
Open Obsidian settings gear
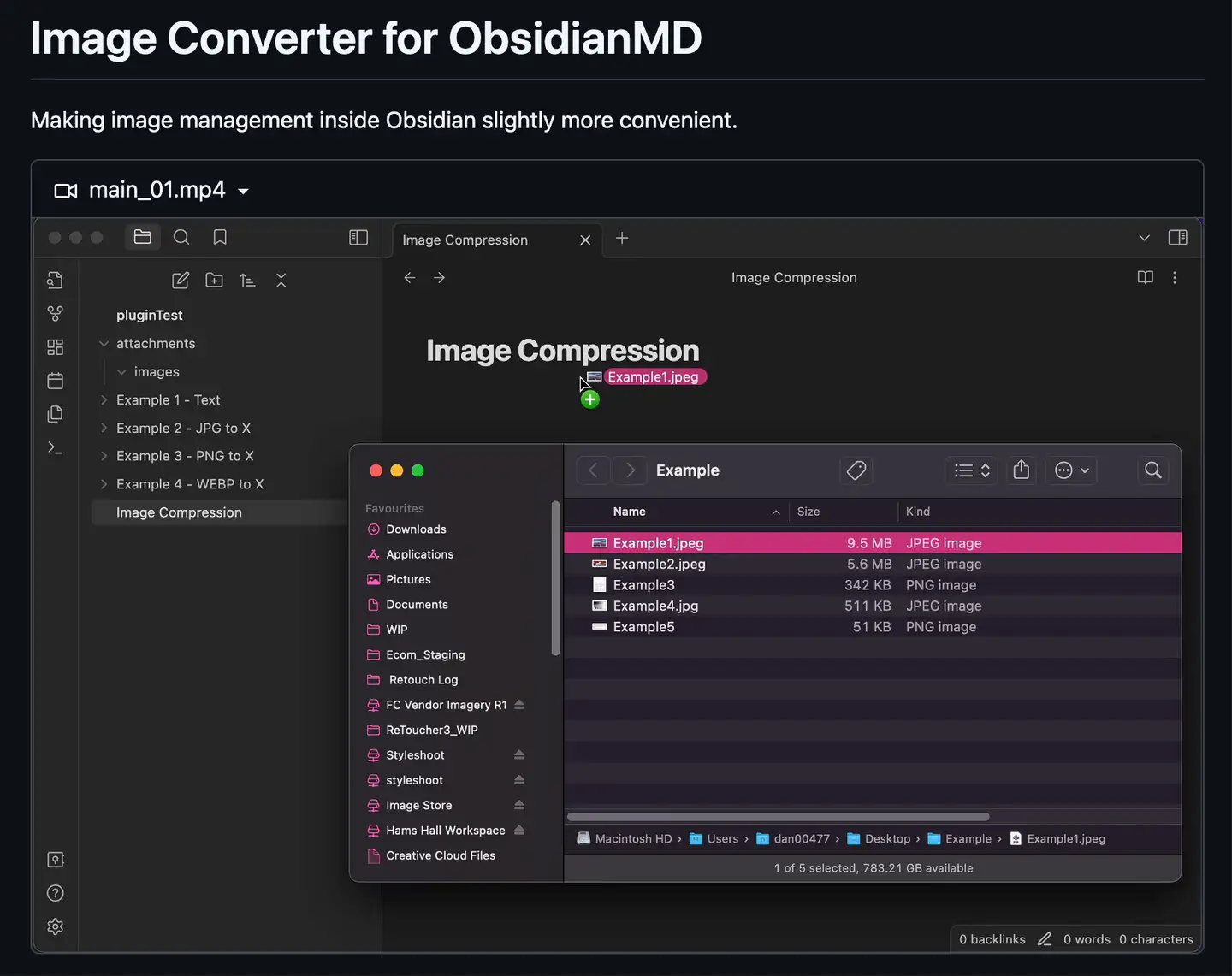point(56,926)
